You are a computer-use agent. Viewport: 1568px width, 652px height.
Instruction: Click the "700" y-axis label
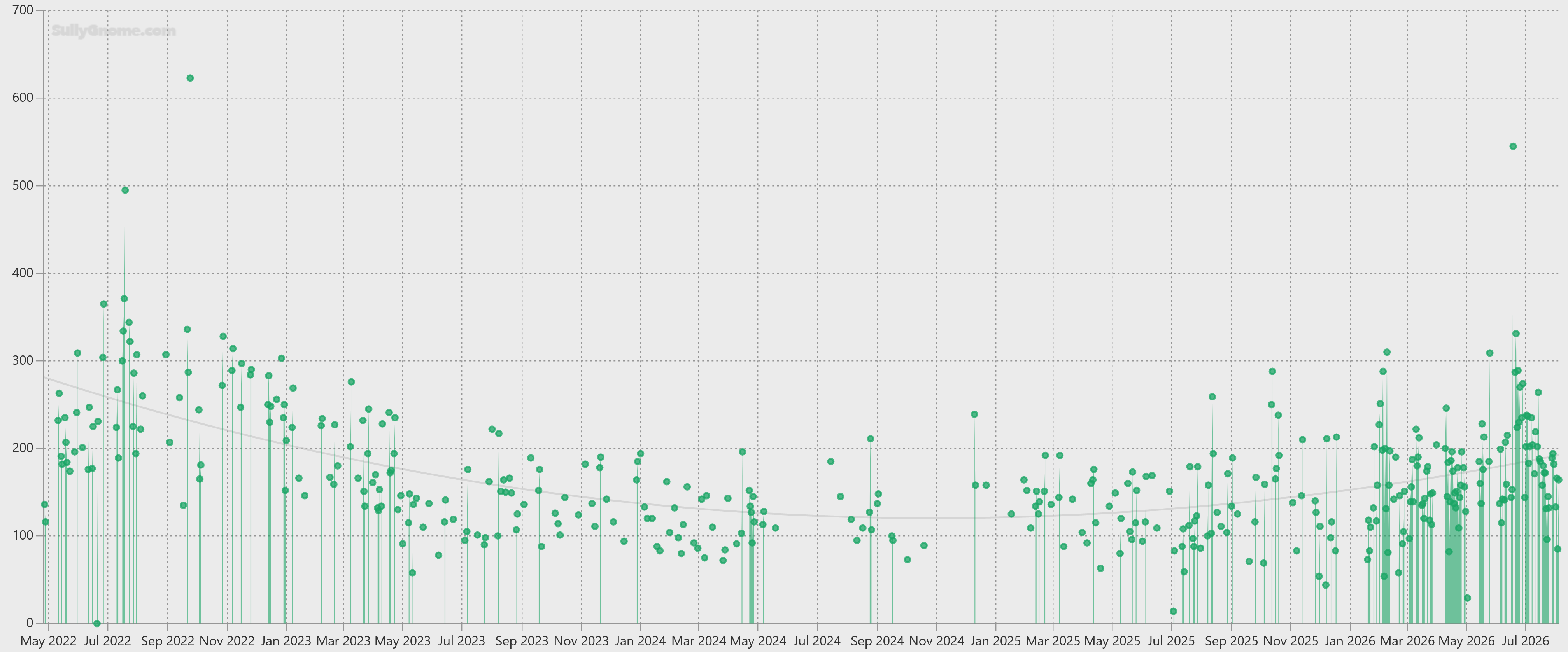tap(23, 10)
